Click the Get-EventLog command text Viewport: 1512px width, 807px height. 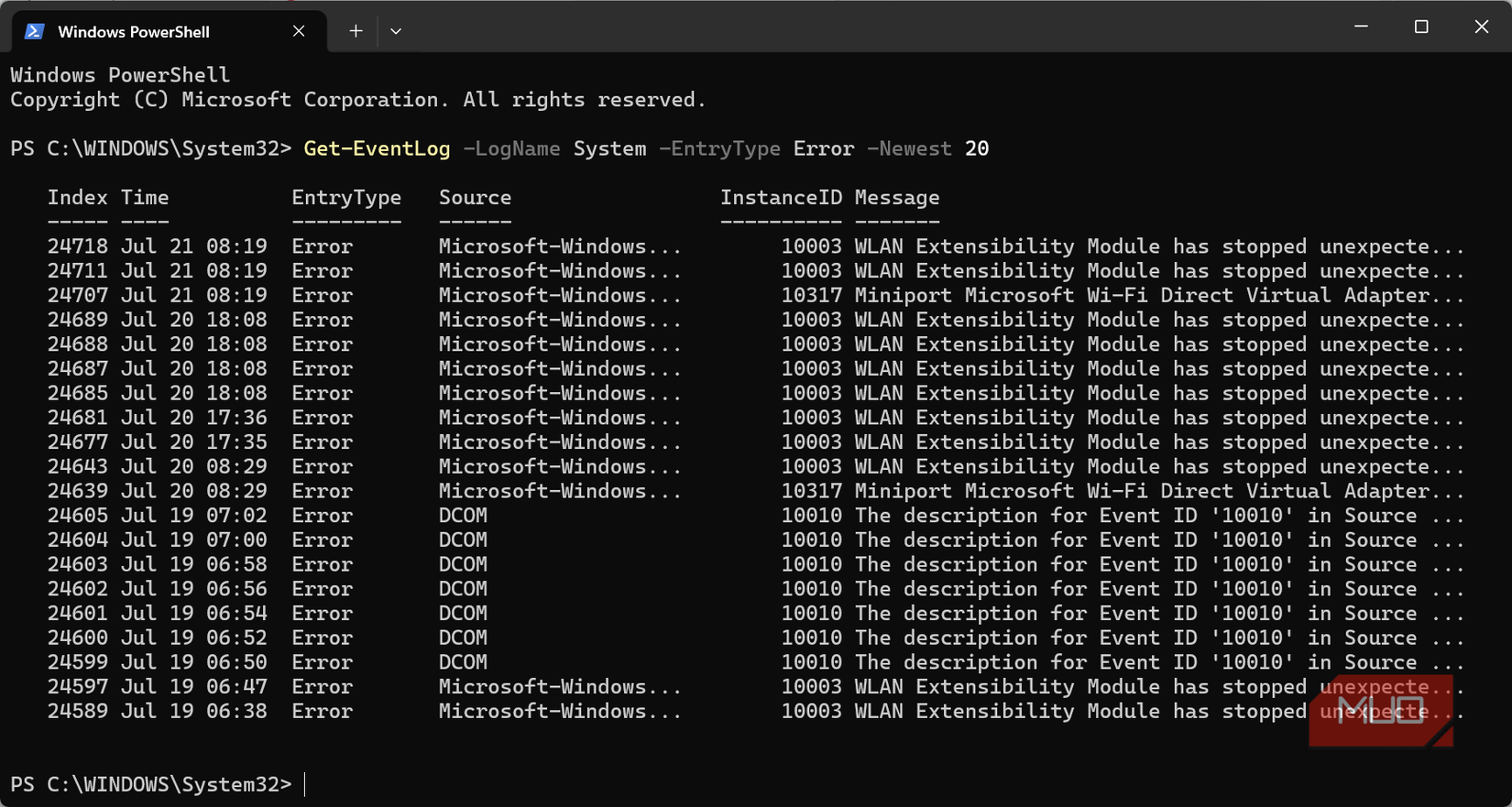377,148
